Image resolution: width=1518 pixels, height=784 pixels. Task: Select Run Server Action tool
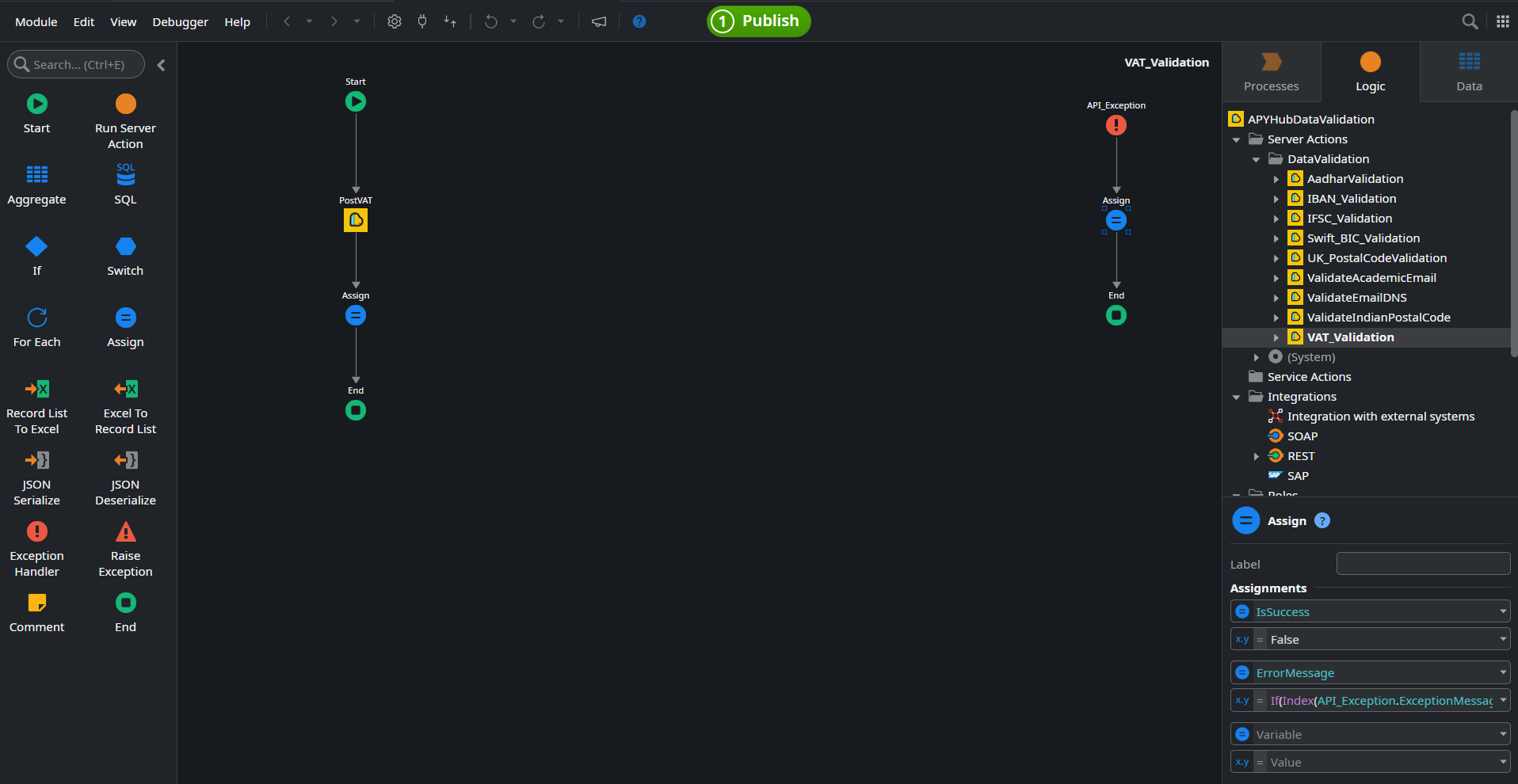click(125, 122)
